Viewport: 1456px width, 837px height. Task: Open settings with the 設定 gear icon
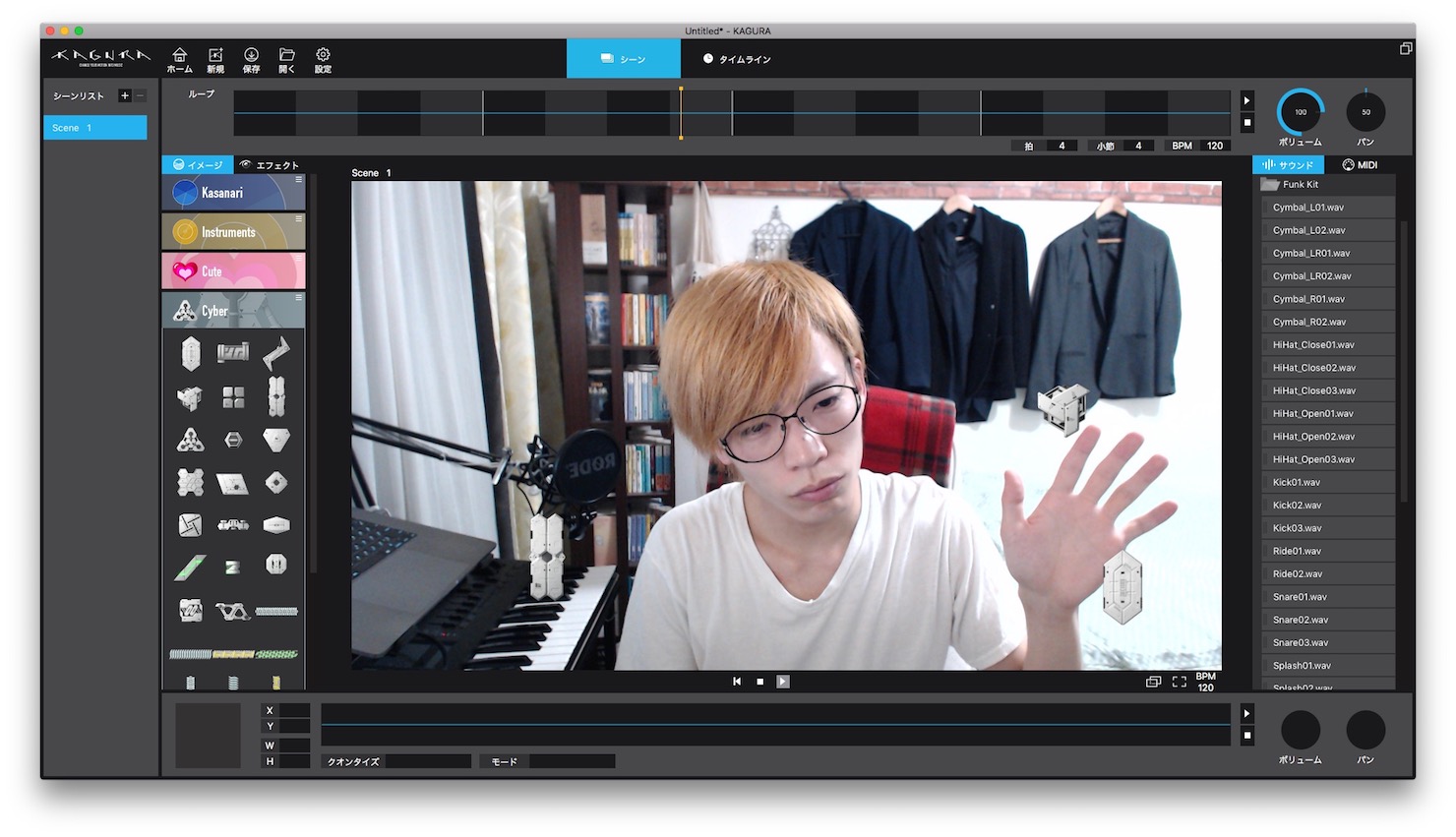click(x=323, y=60)
